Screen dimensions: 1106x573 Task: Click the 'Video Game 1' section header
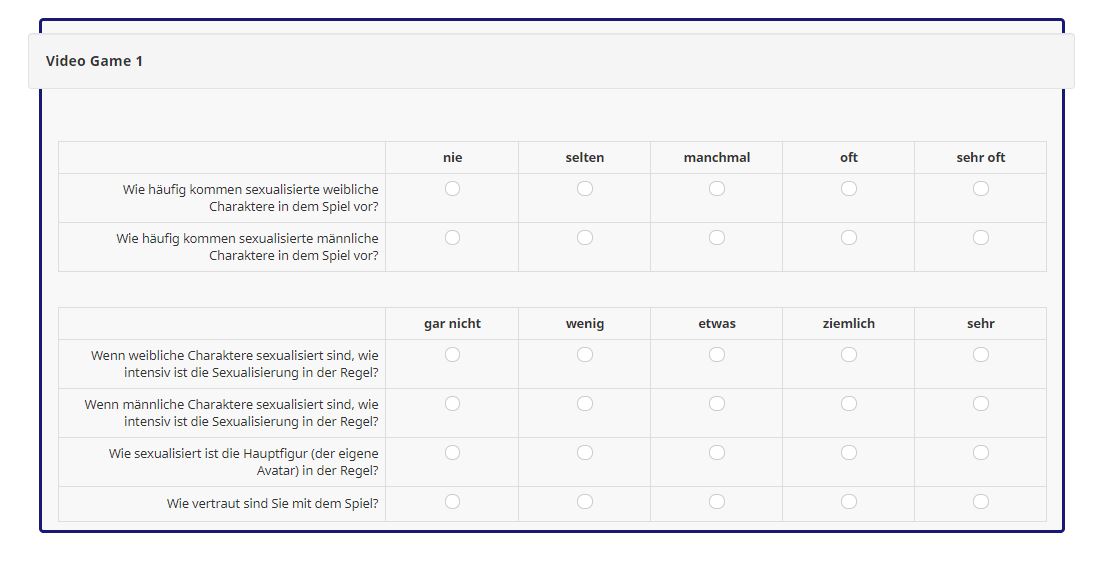[x=95, y=61]
